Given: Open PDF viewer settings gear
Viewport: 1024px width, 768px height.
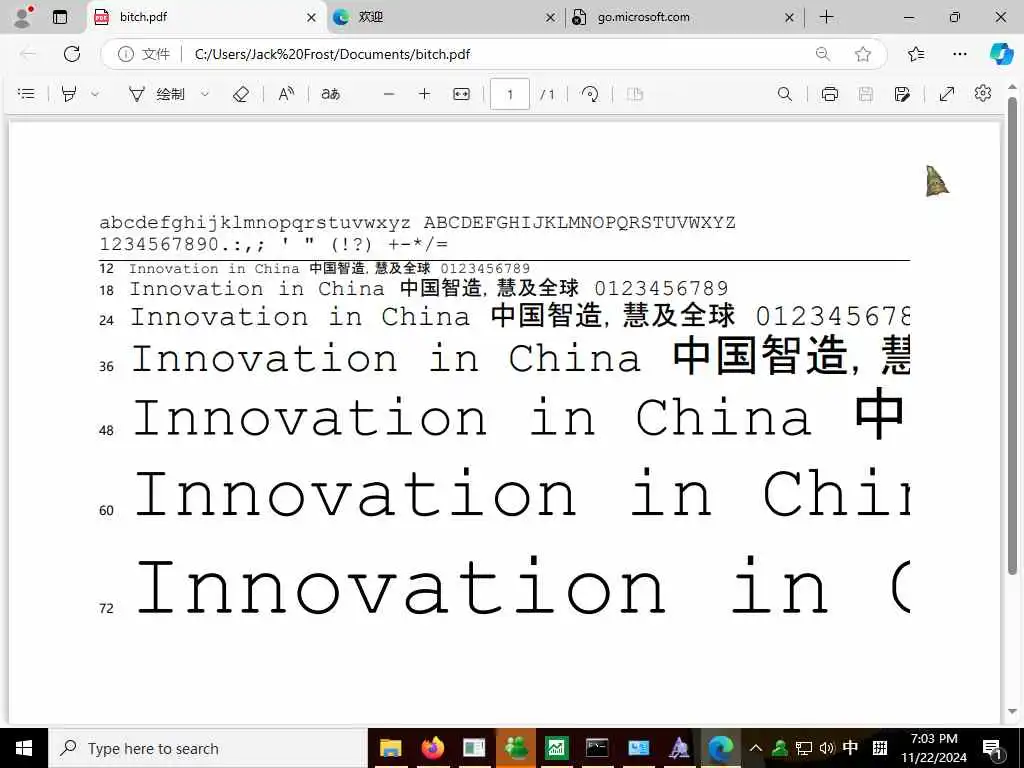Looking at the screenshot, I should coord(982,94).
